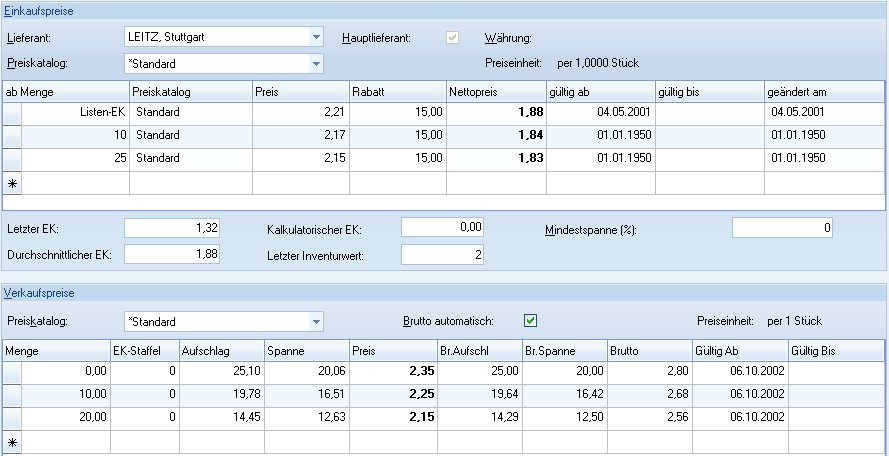Viewport: 889px width, 456px height.
Task: Open the Lieferant dropdown showing LEITZ, Stuttgart
Action: pos(316,37)
